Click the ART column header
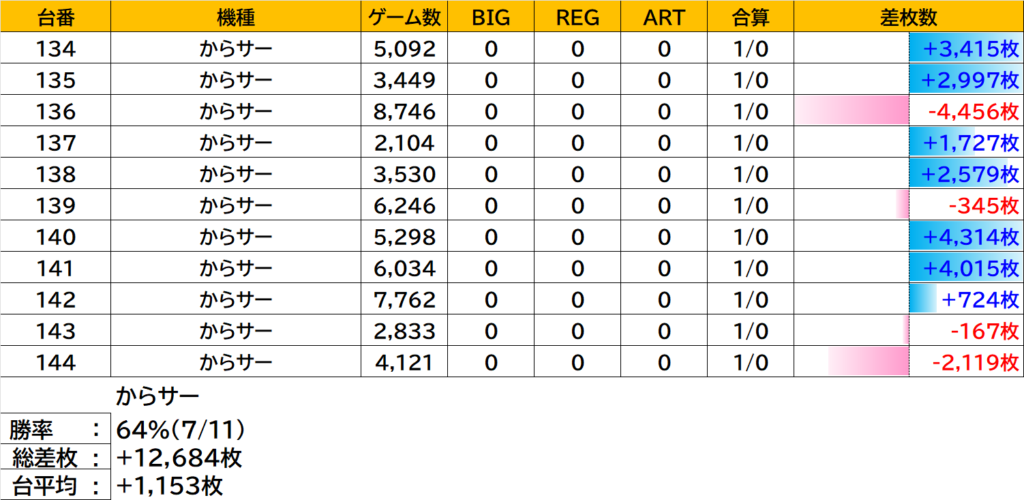This screenshot has width=1024, height=500. (x=664, y=17)
